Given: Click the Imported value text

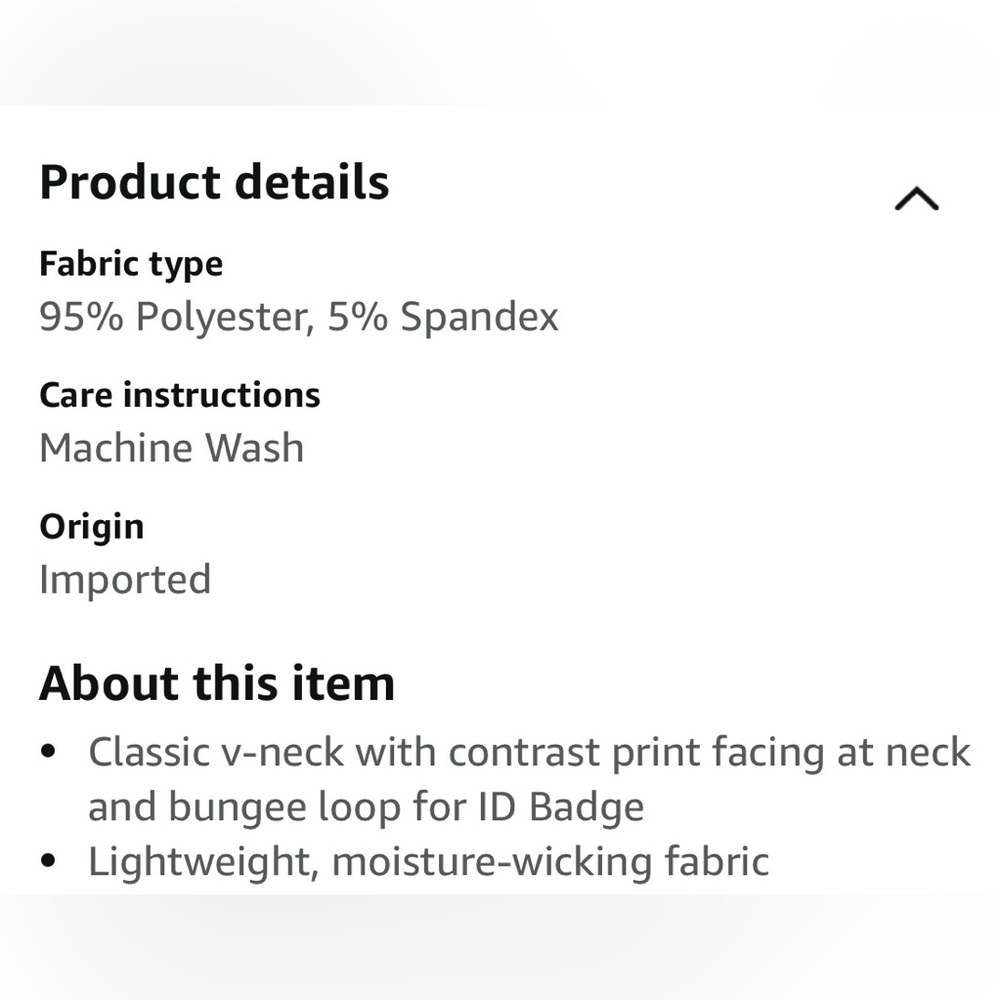Looking at the screenshot, I should pyautogui.click(x=125, y=580).
